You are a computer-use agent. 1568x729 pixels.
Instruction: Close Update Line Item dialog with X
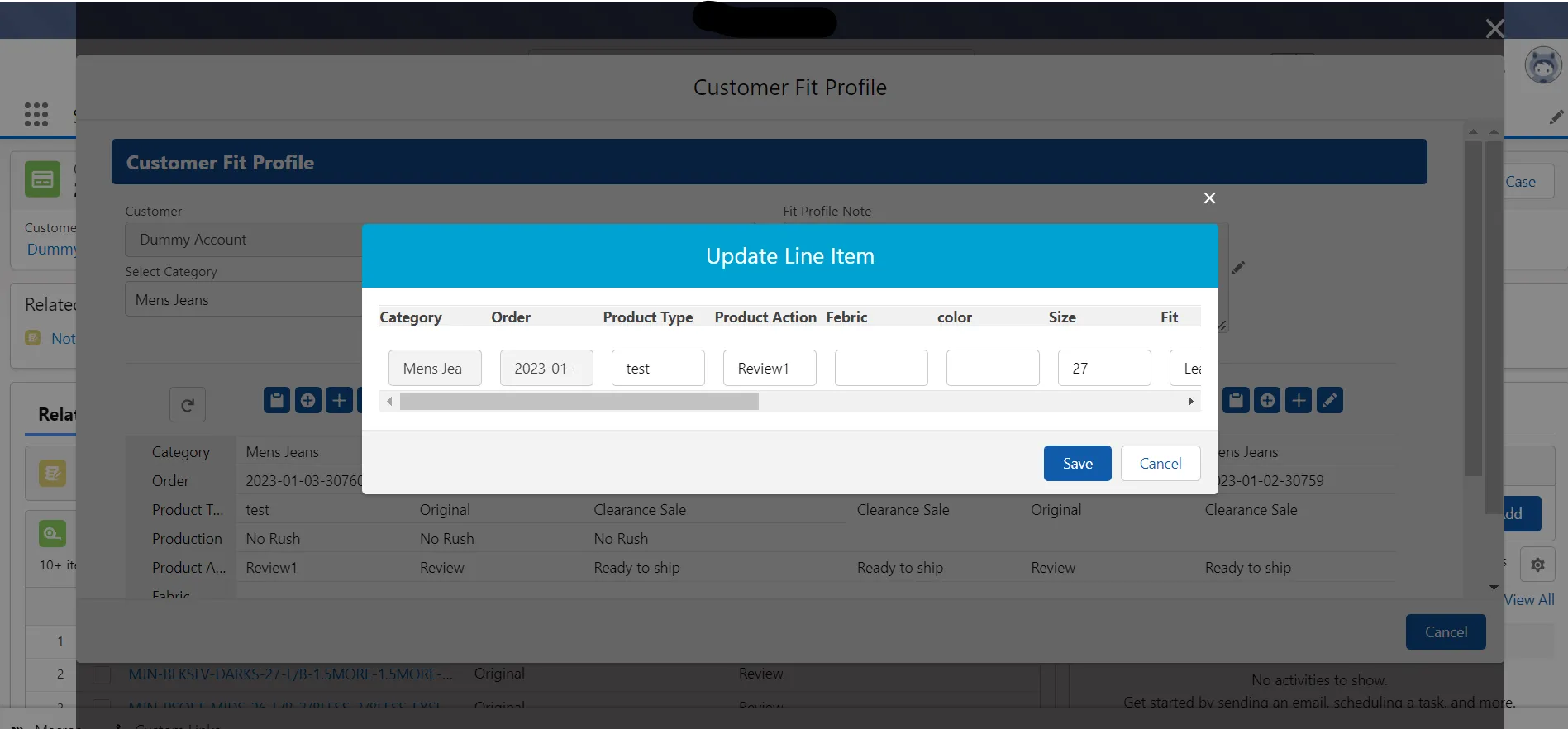[1209, 198]
